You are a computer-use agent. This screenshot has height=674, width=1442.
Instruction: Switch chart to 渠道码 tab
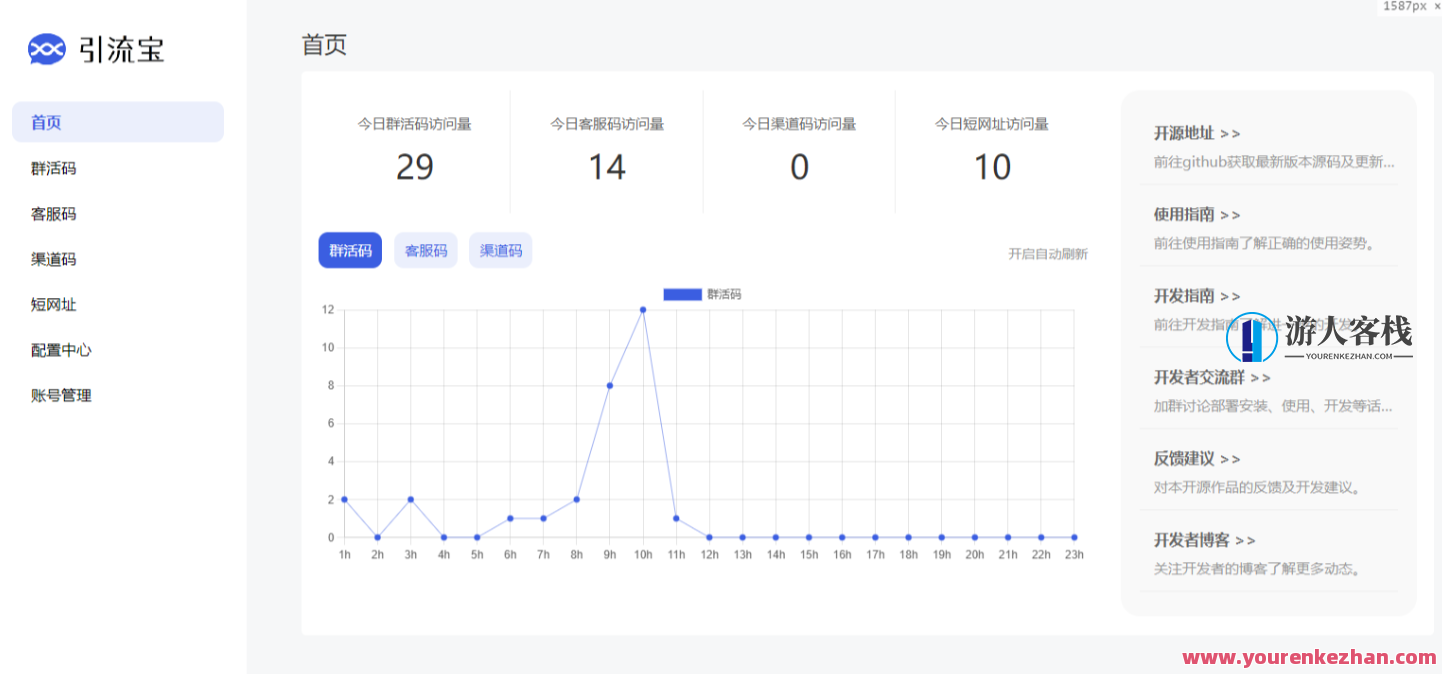pyautogui.click(x=501, y=251)
